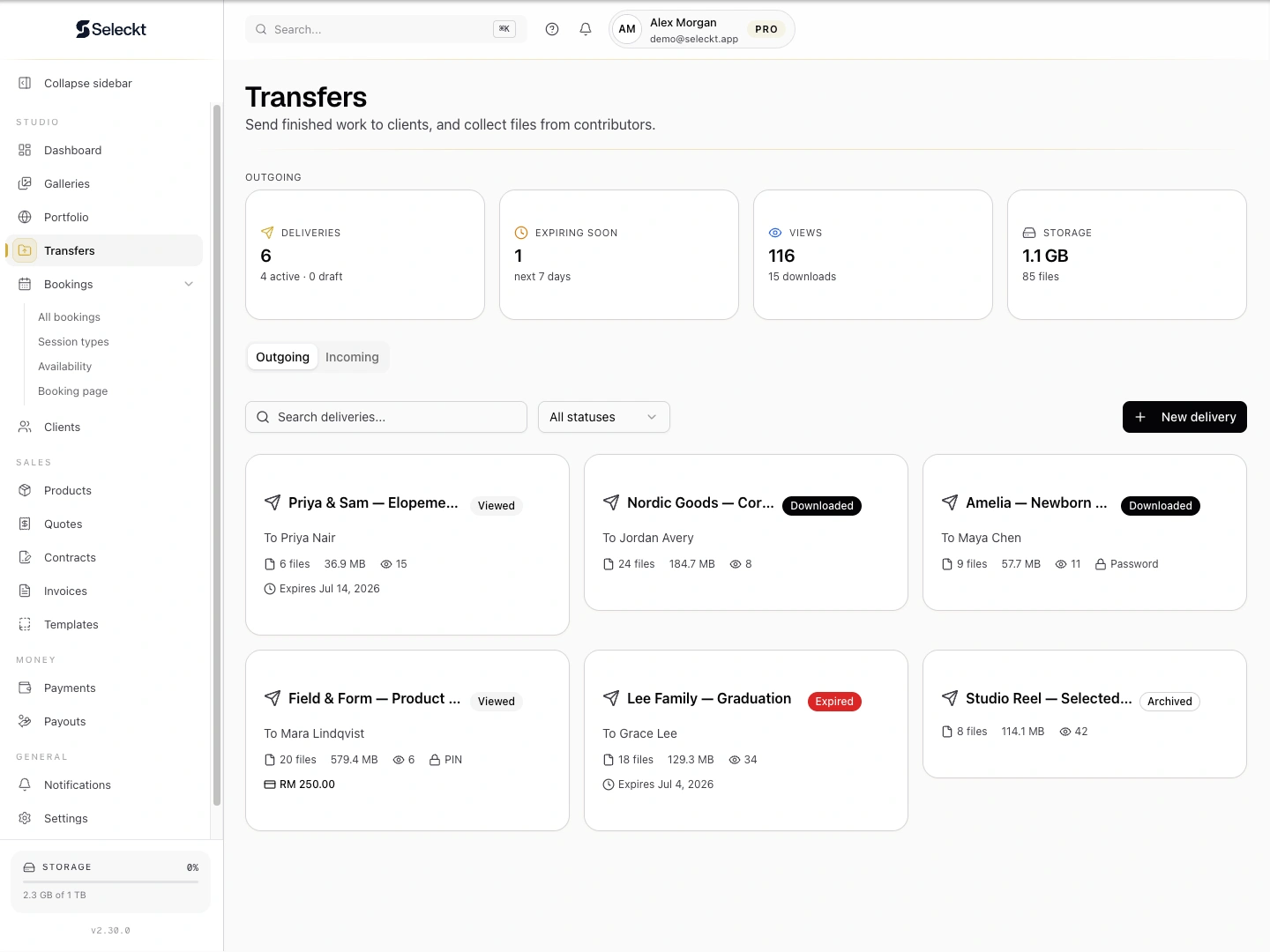Switch to the Incoming tab
Viewport: 1270px width, 952px height.
[x=352, y=357]
